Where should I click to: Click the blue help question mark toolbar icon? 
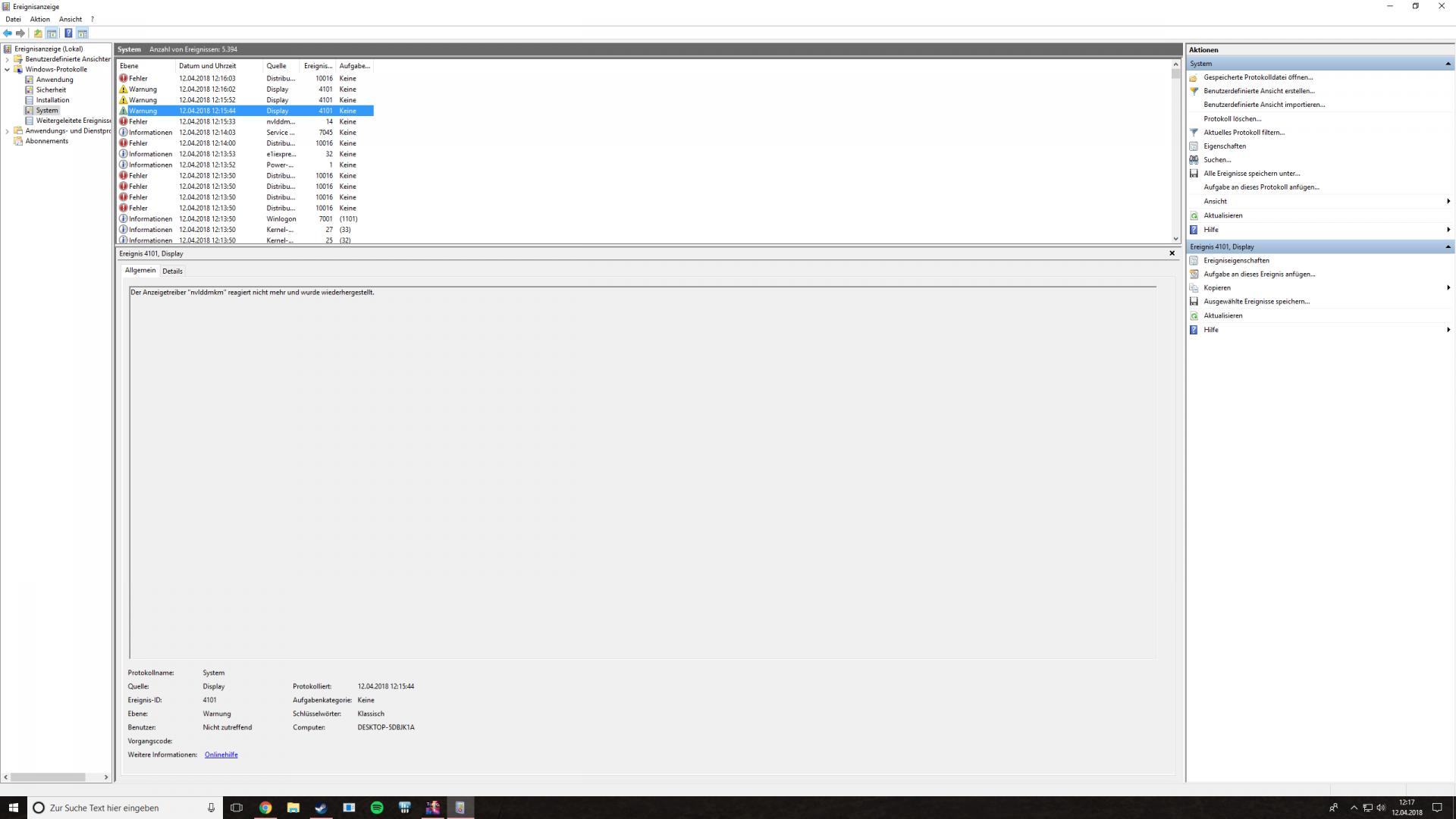click(x=68, y=33)
